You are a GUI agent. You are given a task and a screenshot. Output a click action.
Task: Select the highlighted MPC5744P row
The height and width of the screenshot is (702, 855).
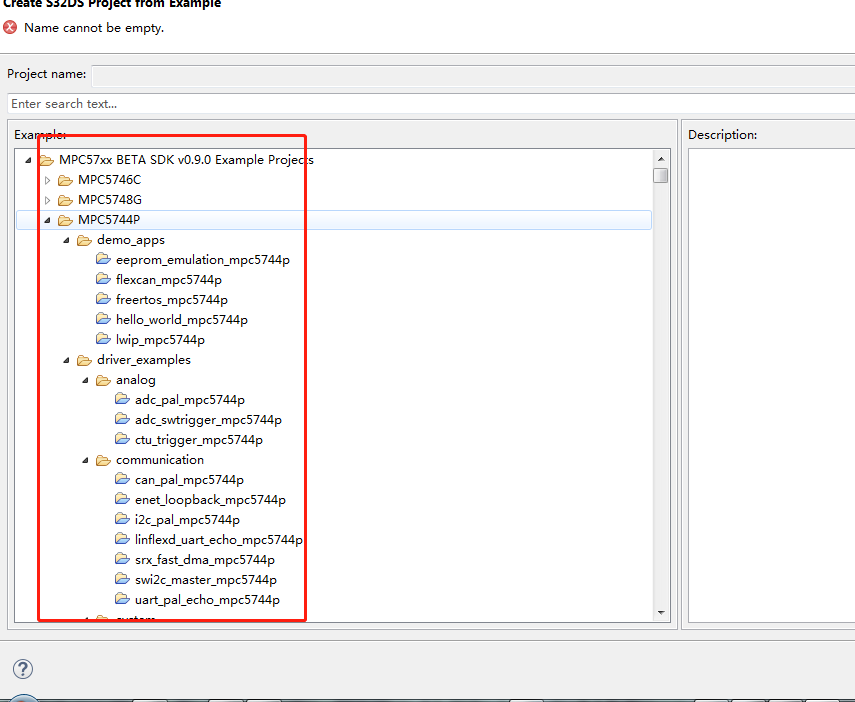334,220
